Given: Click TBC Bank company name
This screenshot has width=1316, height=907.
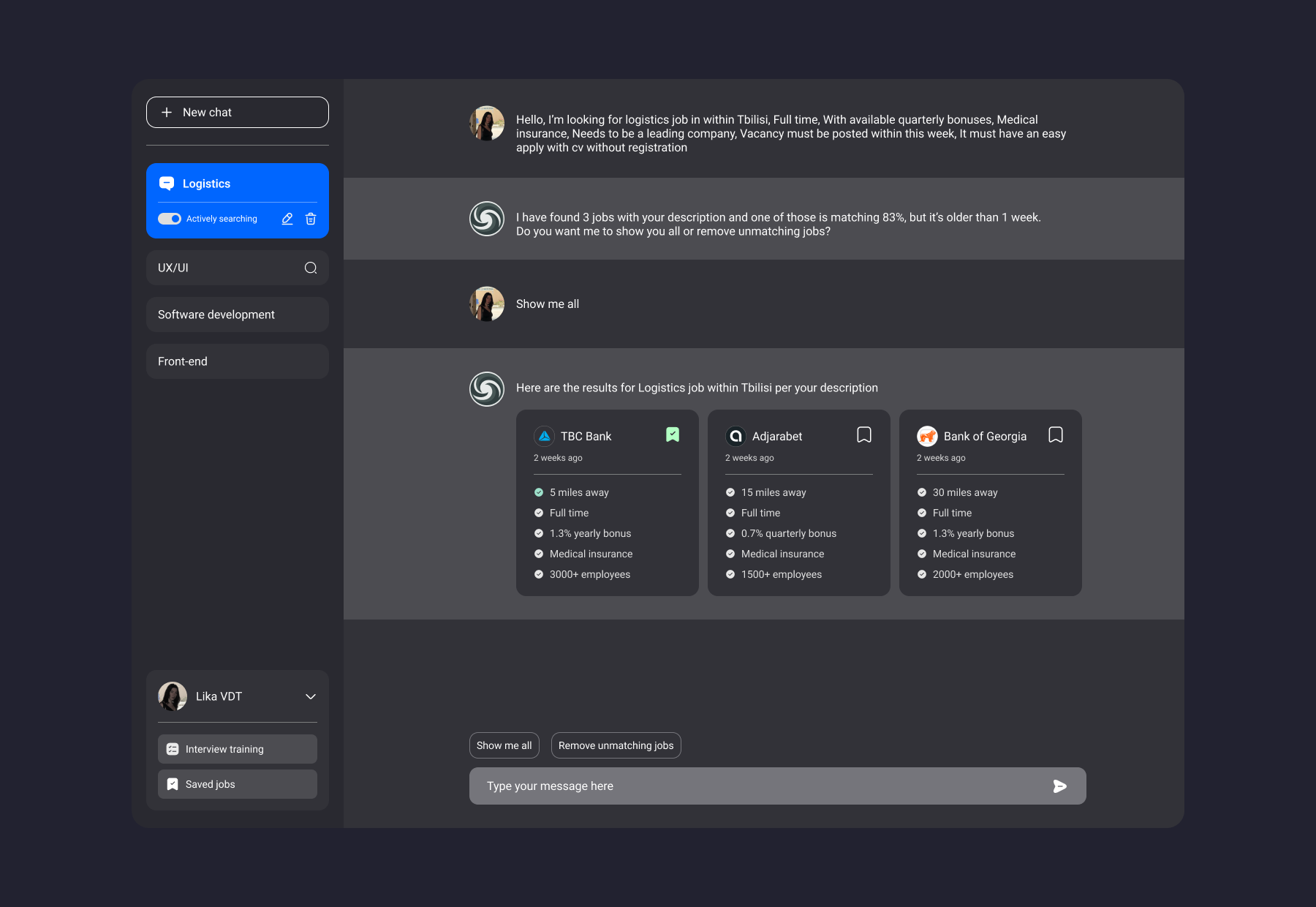Looking at the screenshot, I should pyautogui.click(x=586, y=436).
